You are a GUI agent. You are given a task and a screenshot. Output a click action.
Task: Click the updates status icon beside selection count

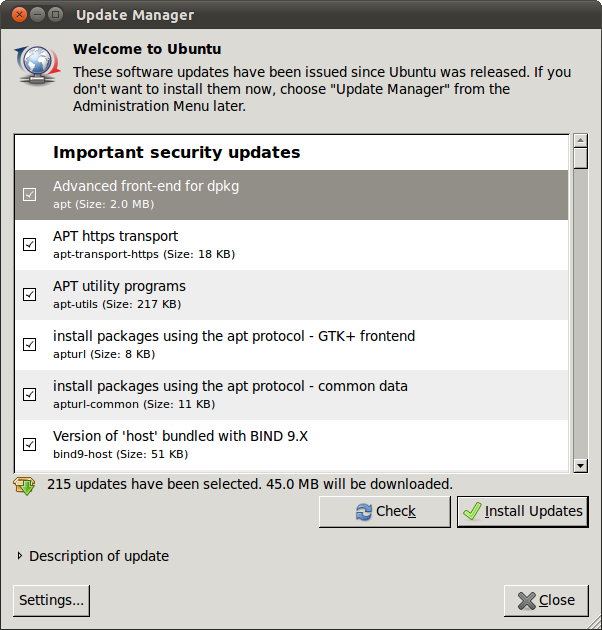[24, 485]
